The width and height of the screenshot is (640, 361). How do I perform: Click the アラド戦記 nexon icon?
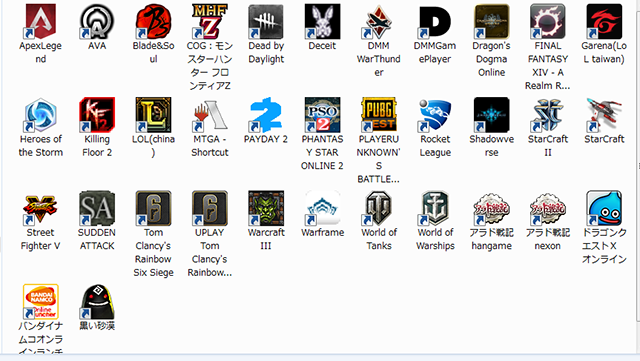547,208
